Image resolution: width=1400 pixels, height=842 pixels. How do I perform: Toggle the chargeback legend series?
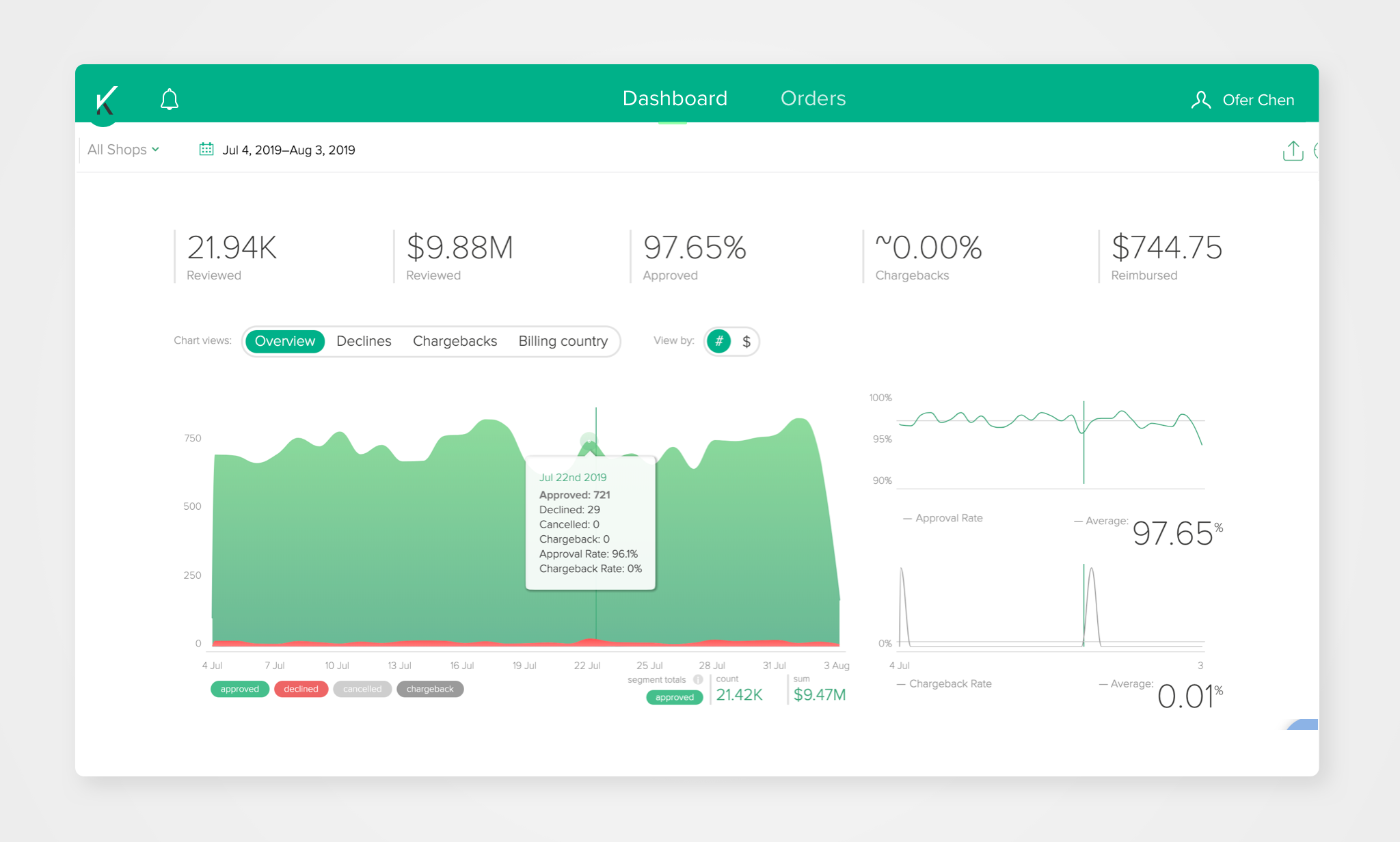point(430,689)
